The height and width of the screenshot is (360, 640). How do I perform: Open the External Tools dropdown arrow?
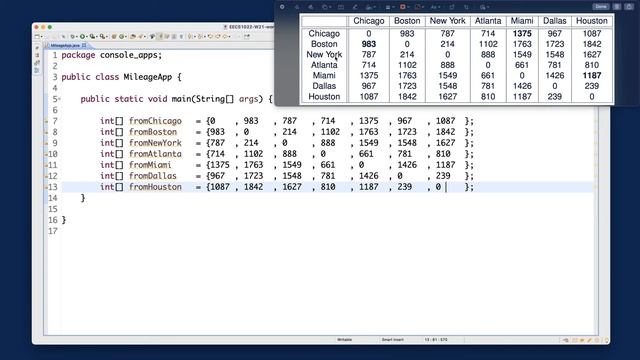(x=107, y=37)
